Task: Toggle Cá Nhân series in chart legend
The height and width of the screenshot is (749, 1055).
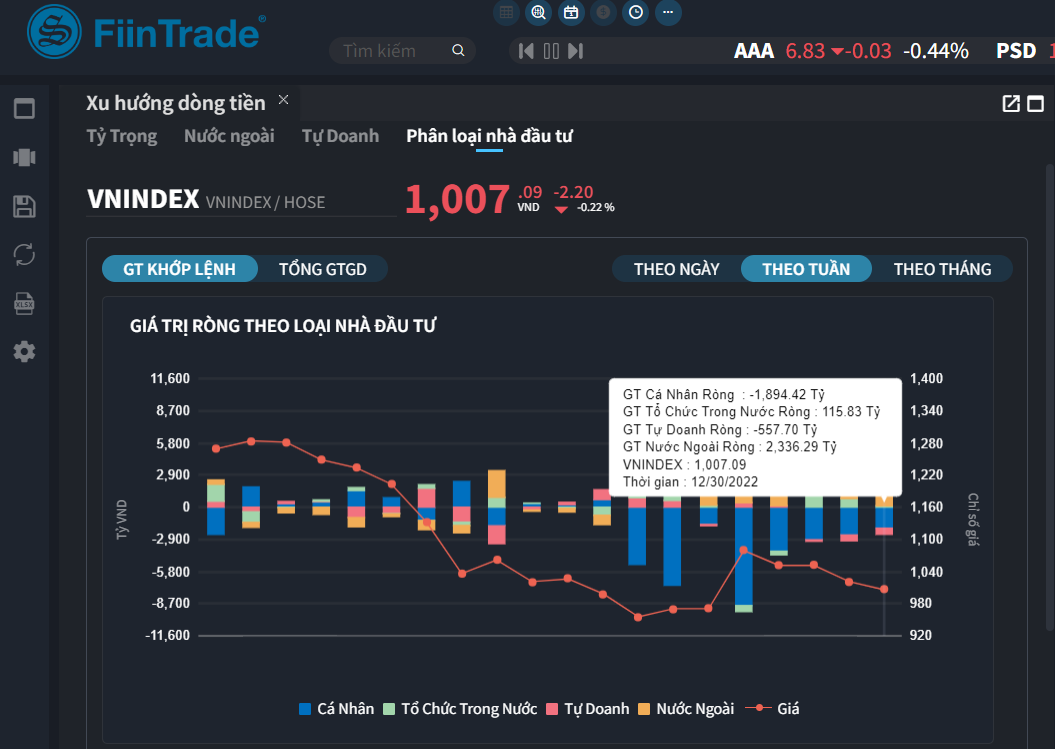Action: (336, 709)
